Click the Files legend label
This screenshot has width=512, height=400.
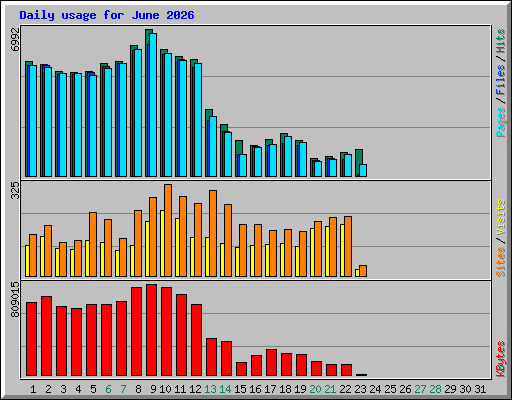click(x=501, y=79)
